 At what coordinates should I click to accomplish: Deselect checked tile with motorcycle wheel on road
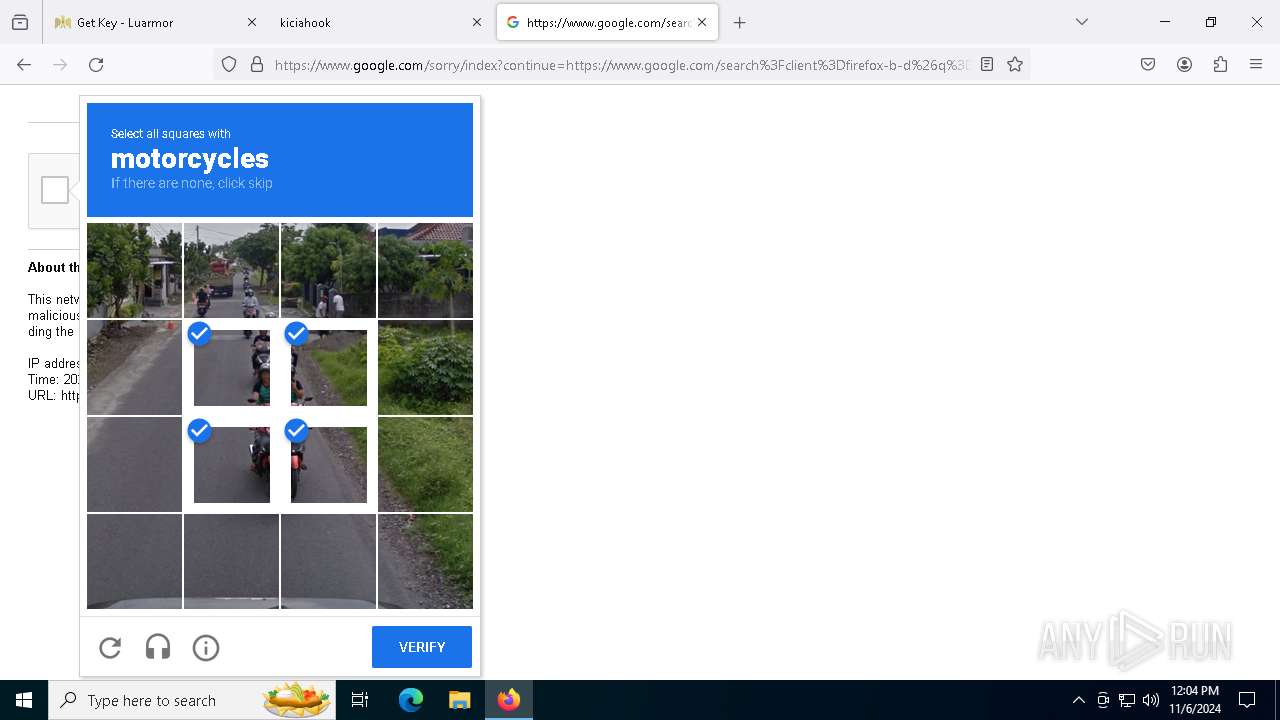pyautogui.click(x=329, y=464)
